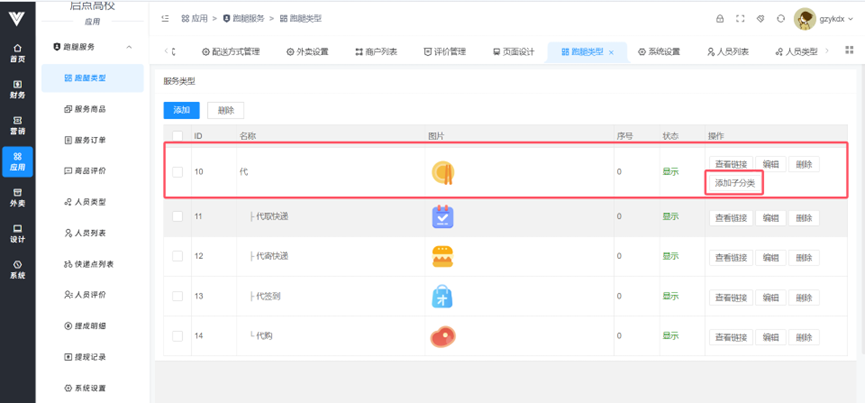Switch to the 系统设置 tab
This screenshot has height=403, width=865.
[660, 52]
